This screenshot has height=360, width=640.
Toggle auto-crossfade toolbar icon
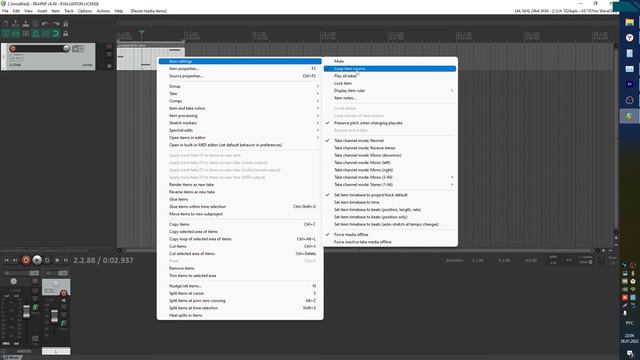6,33
